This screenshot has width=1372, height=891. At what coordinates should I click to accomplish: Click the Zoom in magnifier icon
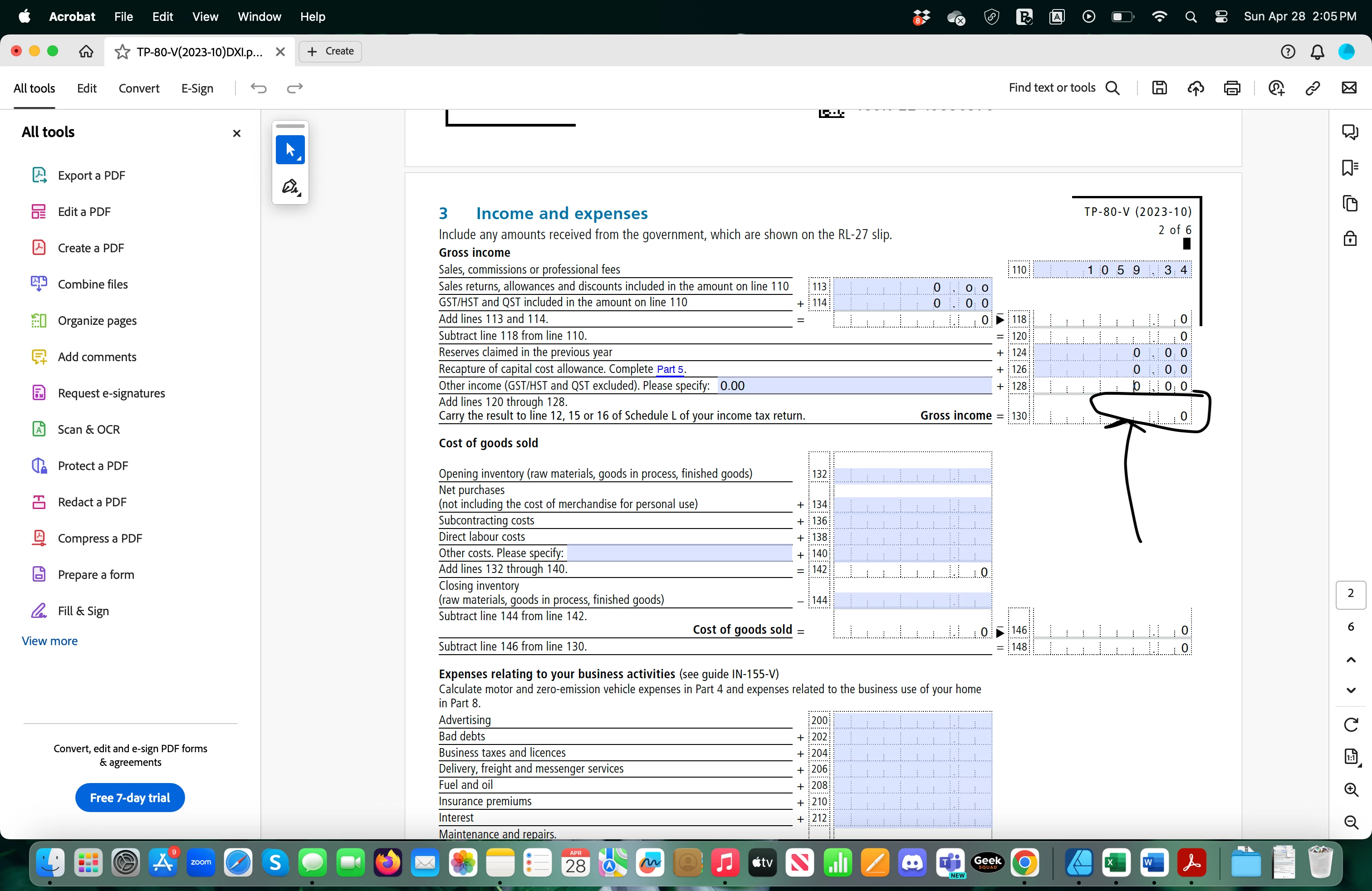(x=1351, y=789)
